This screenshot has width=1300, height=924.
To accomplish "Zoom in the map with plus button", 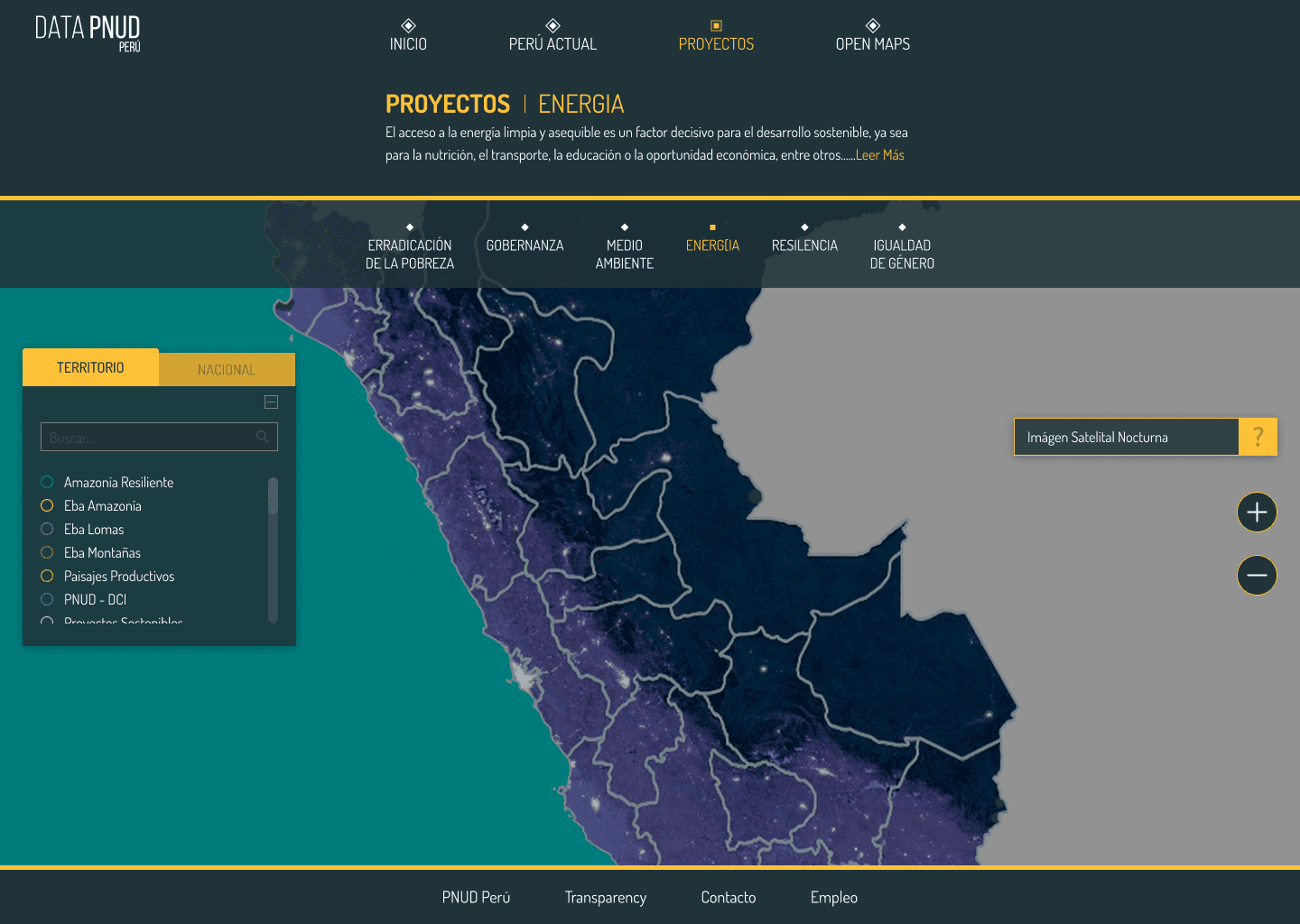I will click(x=1257, y=513).
